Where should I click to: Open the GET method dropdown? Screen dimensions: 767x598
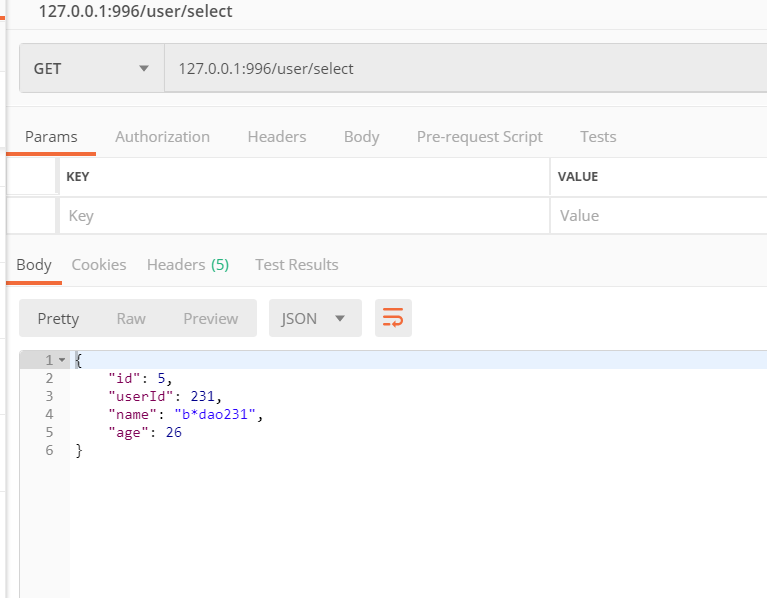(90, 69)
